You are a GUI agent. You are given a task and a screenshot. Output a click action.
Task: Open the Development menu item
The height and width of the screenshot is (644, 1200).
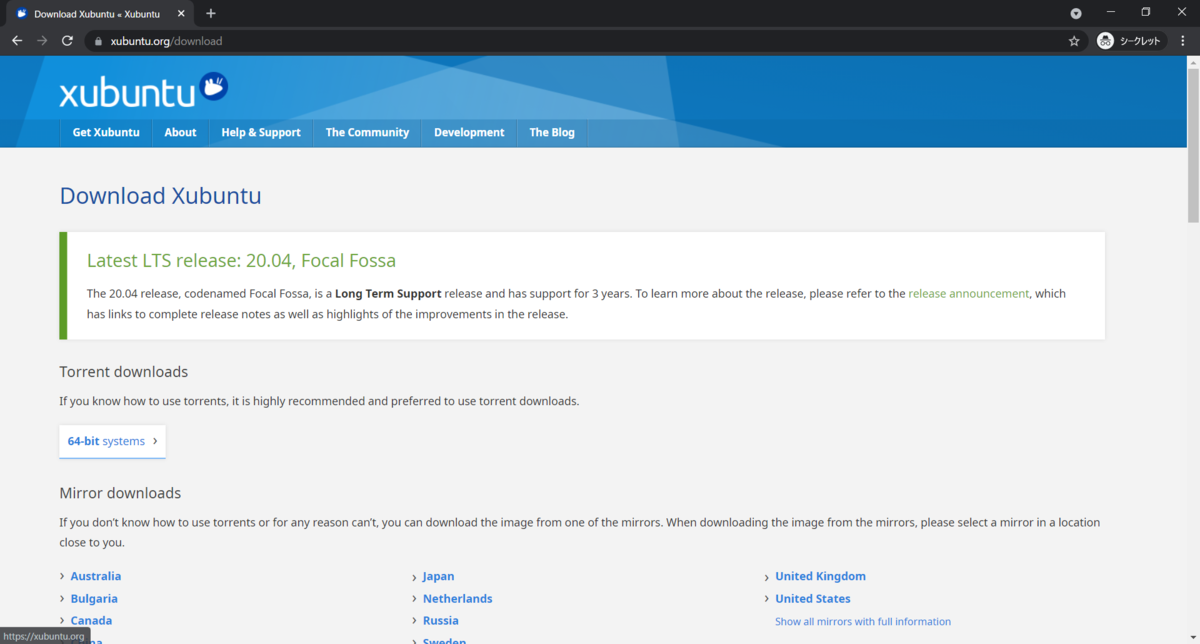tap(469, 132)
